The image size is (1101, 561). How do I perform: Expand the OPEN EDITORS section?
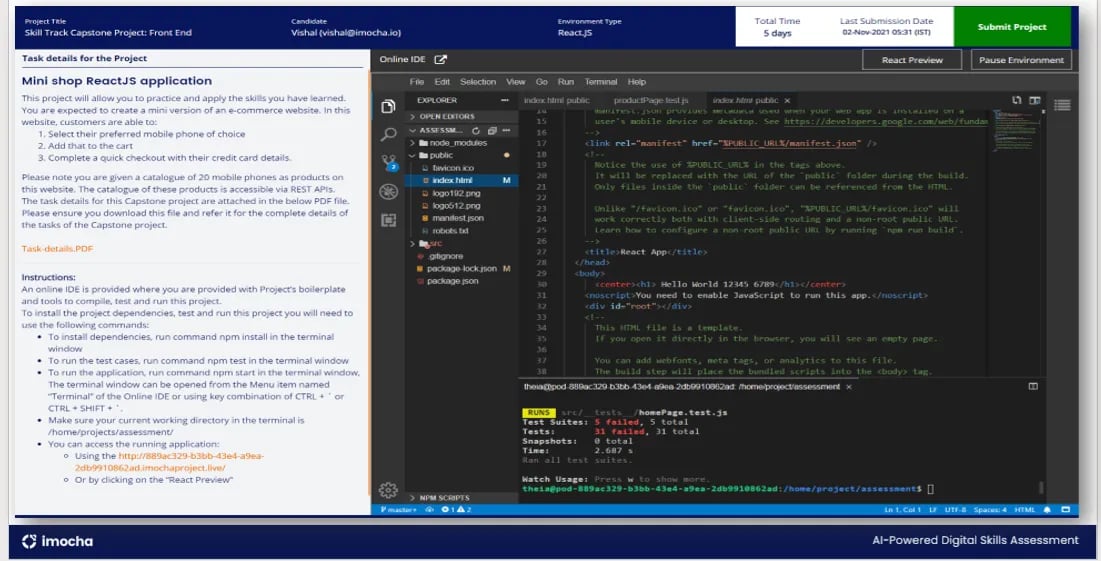point(463,117)
